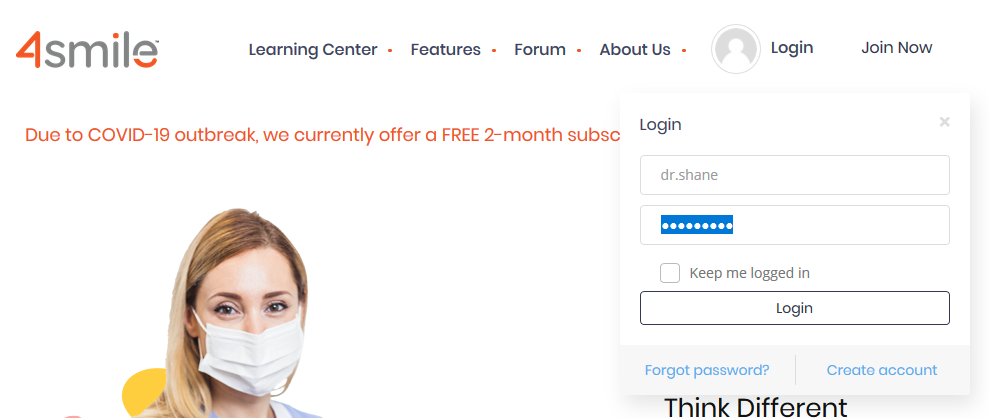Click the Think Different heading
Image resolution: width=989 pixels, height=418 pixels.
pos(756,407)
